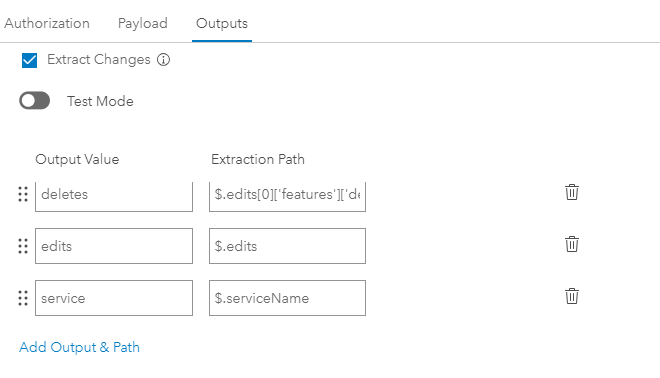Click the deletes output value field

(114, 196)
